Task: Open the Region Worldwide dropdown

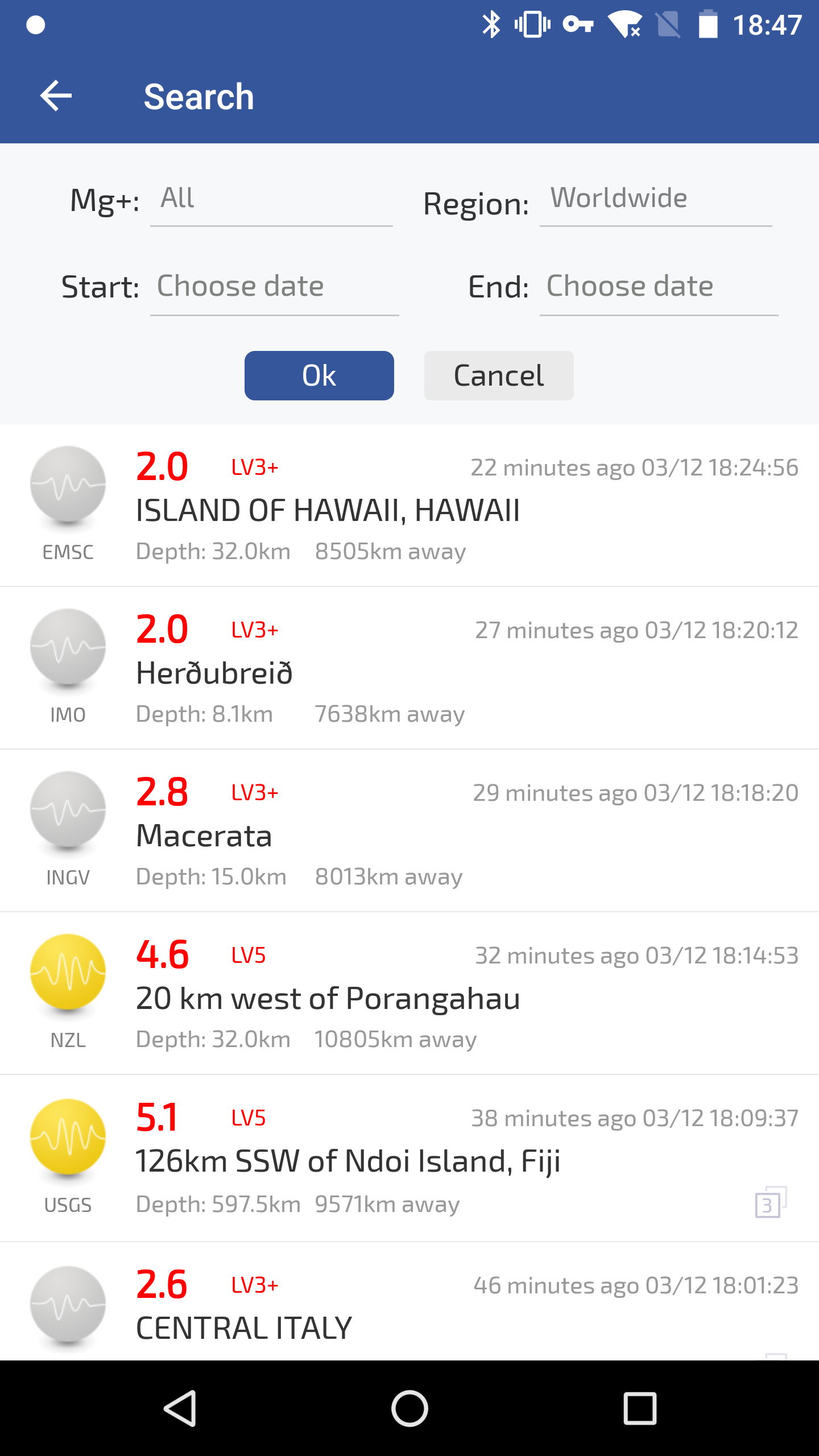Action: [655, 199]
